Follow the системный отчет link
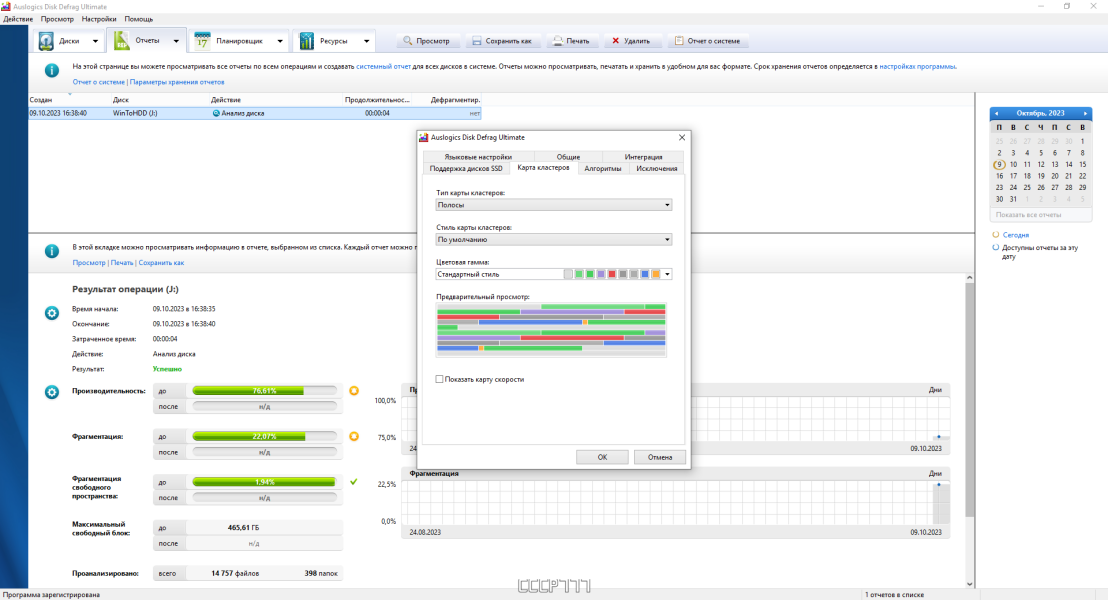Screen dimensions: 1108x600 point(383,66)
